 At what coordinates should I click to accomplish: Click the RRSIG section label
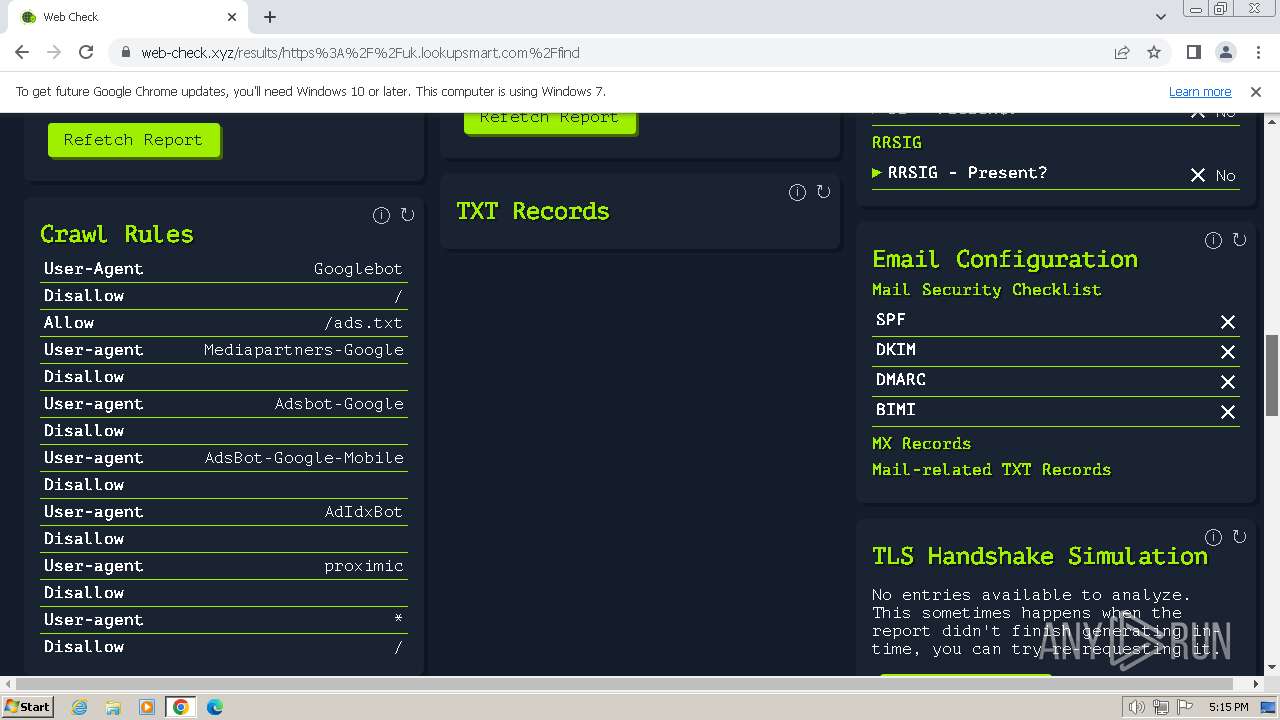coord(897,142)
